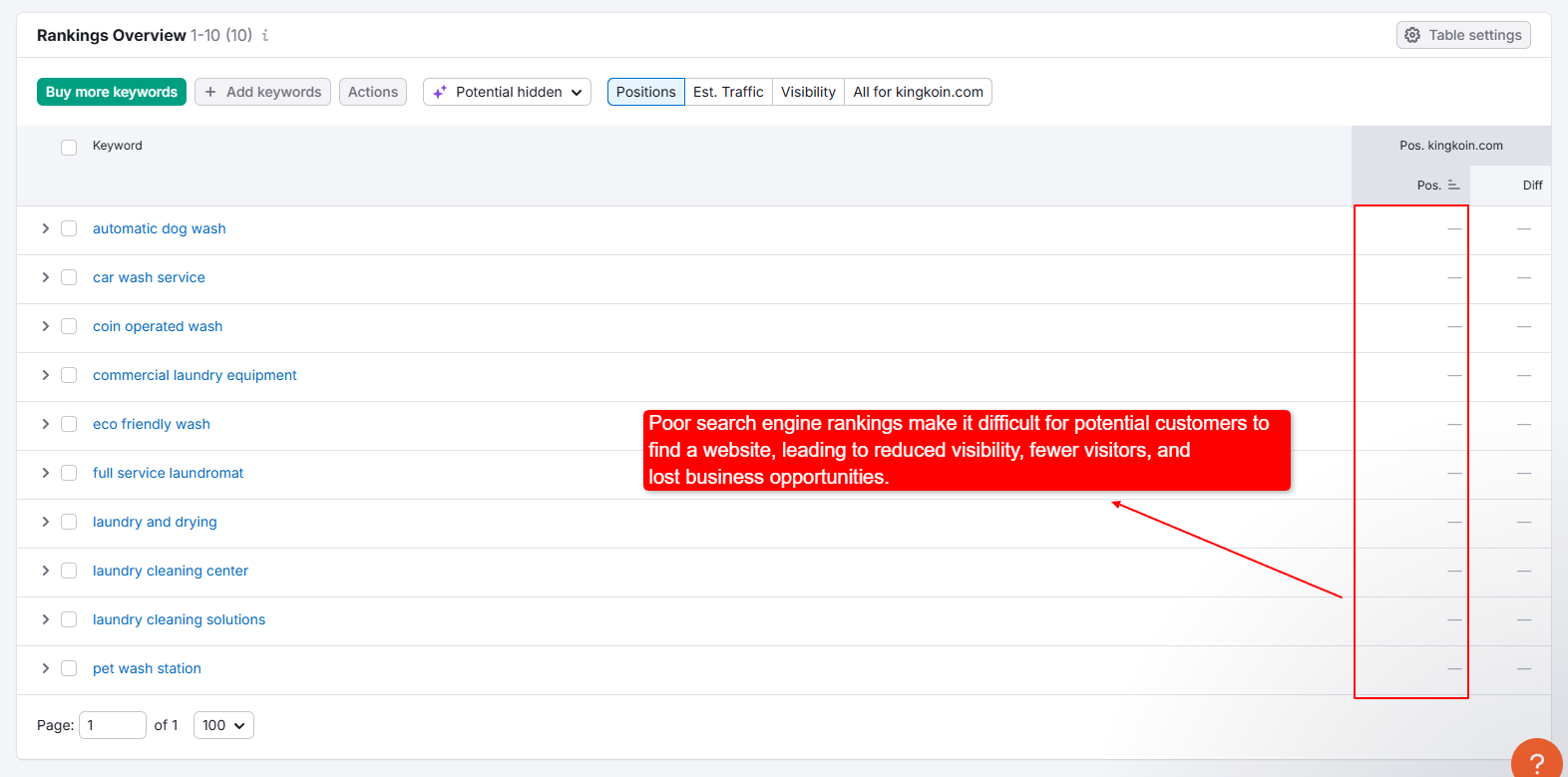
Task: Open the rows-per-page 100 dropdown
Action: click(x=223, y=725)
